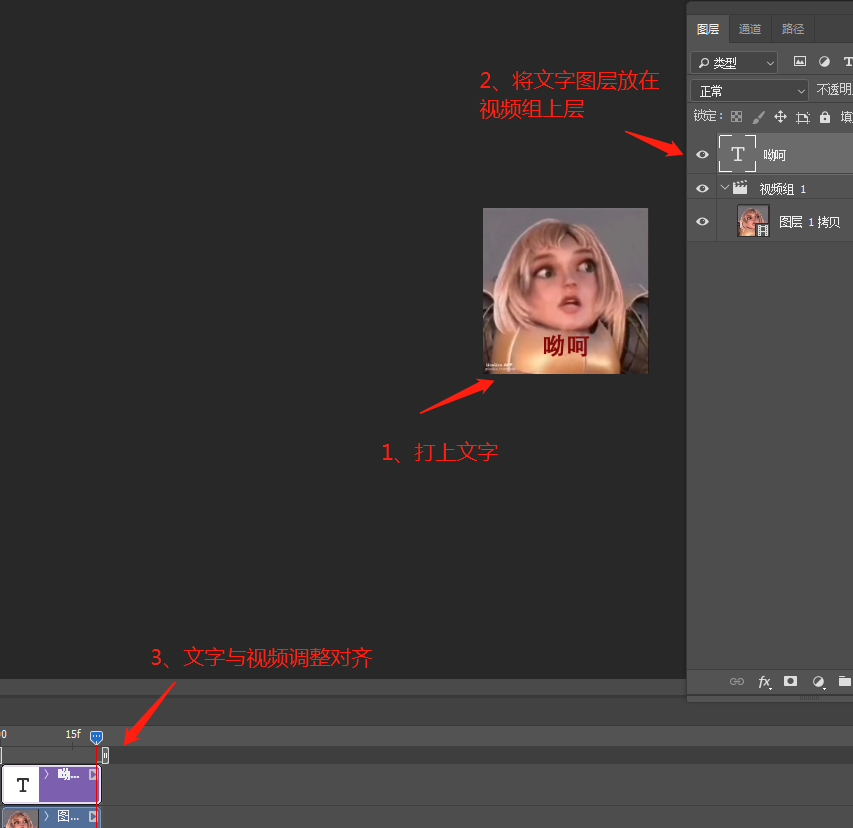Hide the 图层 1 拷贝 layer
The image size is (853, 828).
point(702,222)
